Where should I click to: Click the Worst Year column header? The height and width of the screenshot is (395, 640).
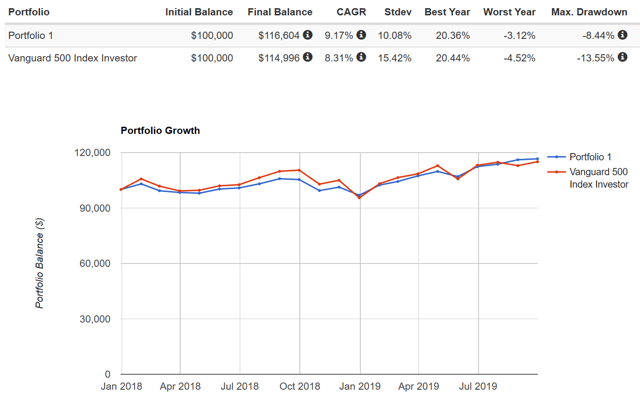(x=509, y=12)
